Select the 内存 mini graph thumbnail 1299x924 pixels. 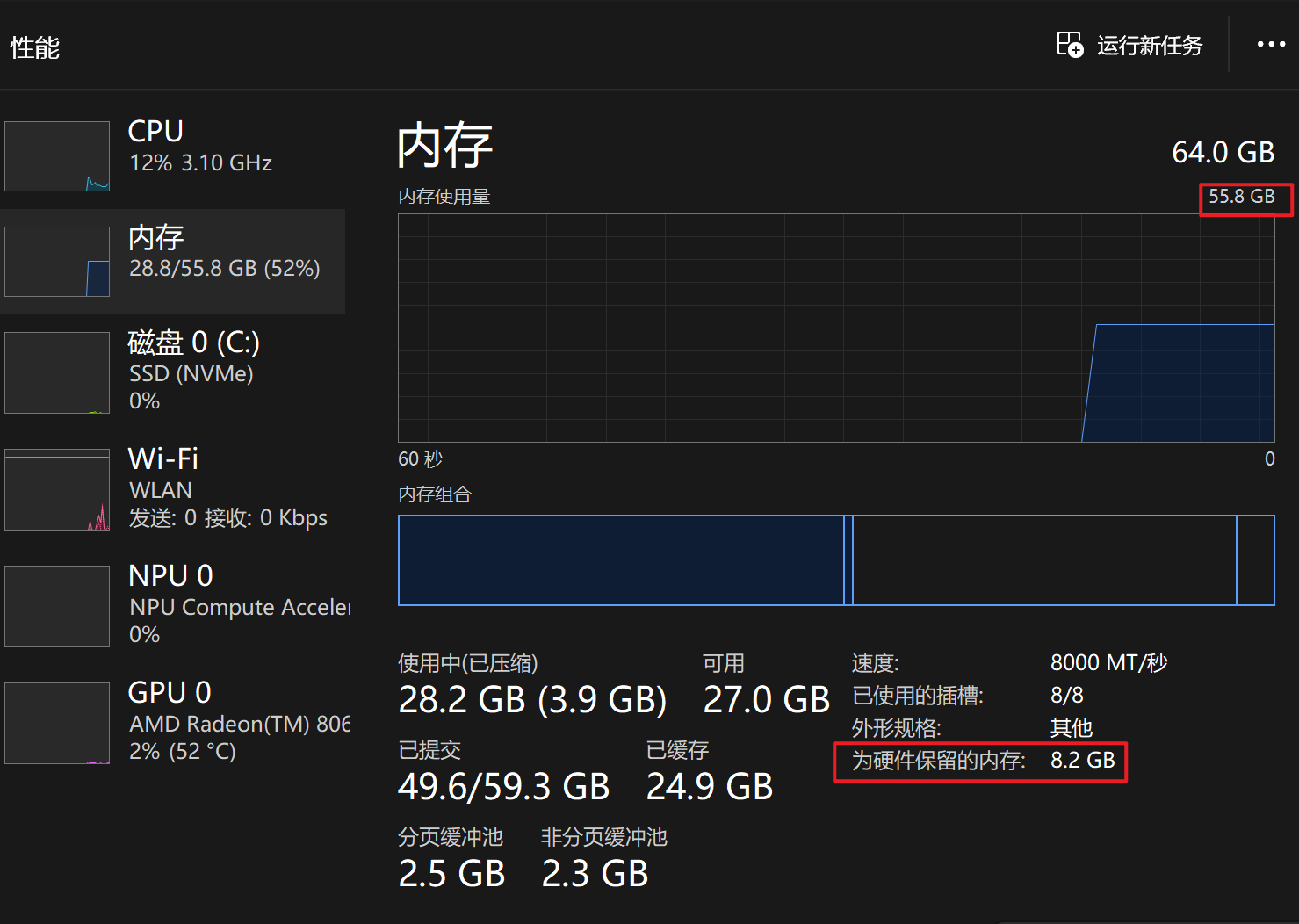tap(57, 262)
